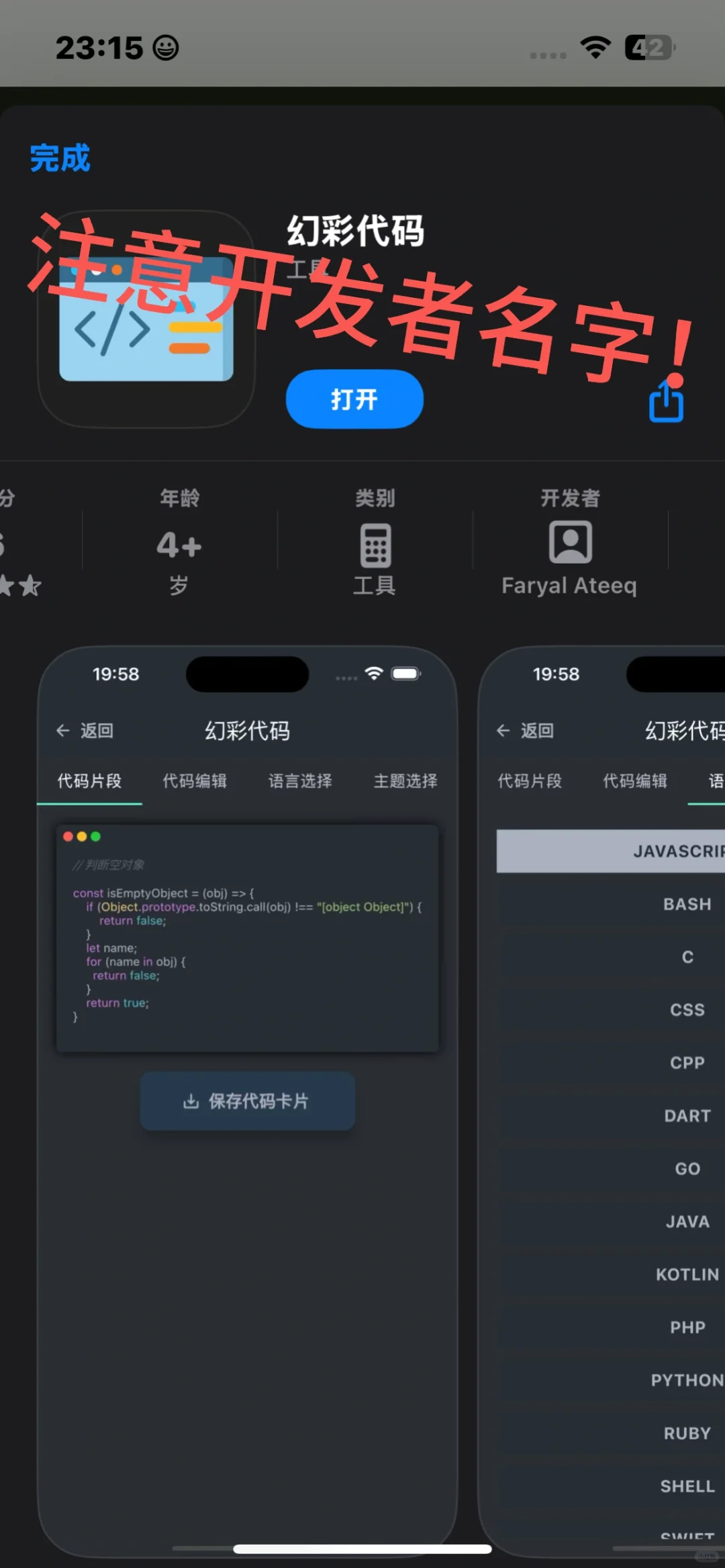Select 代码编辑 tab in first screenshot
Screen dimensions: 725x1568
195,781
